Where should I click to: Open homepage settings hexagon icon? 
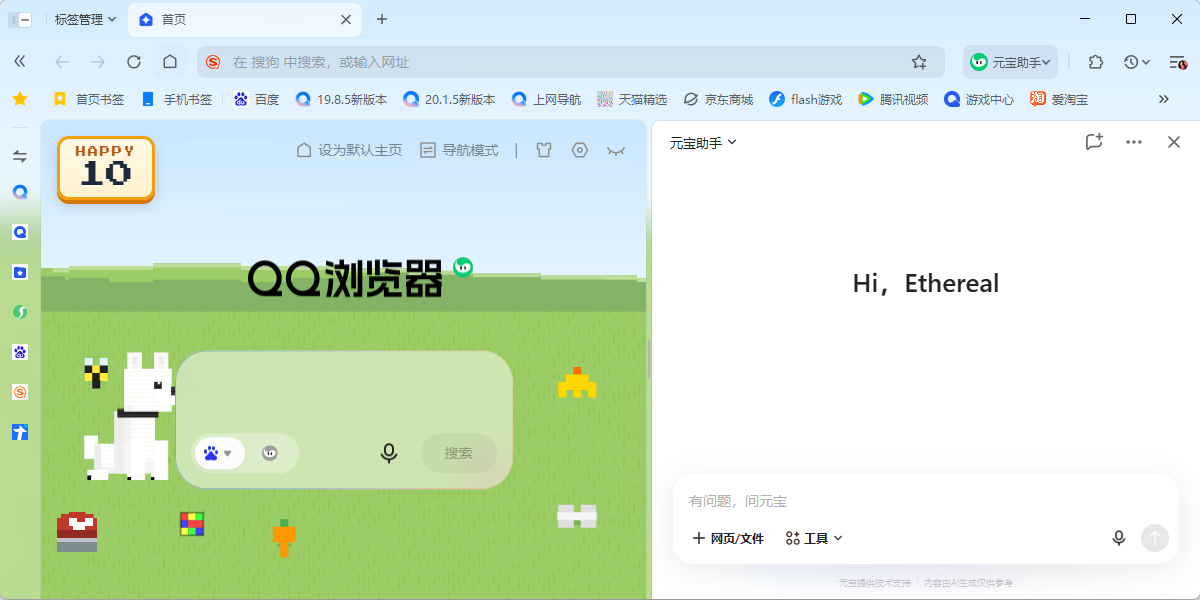(580, 150)
